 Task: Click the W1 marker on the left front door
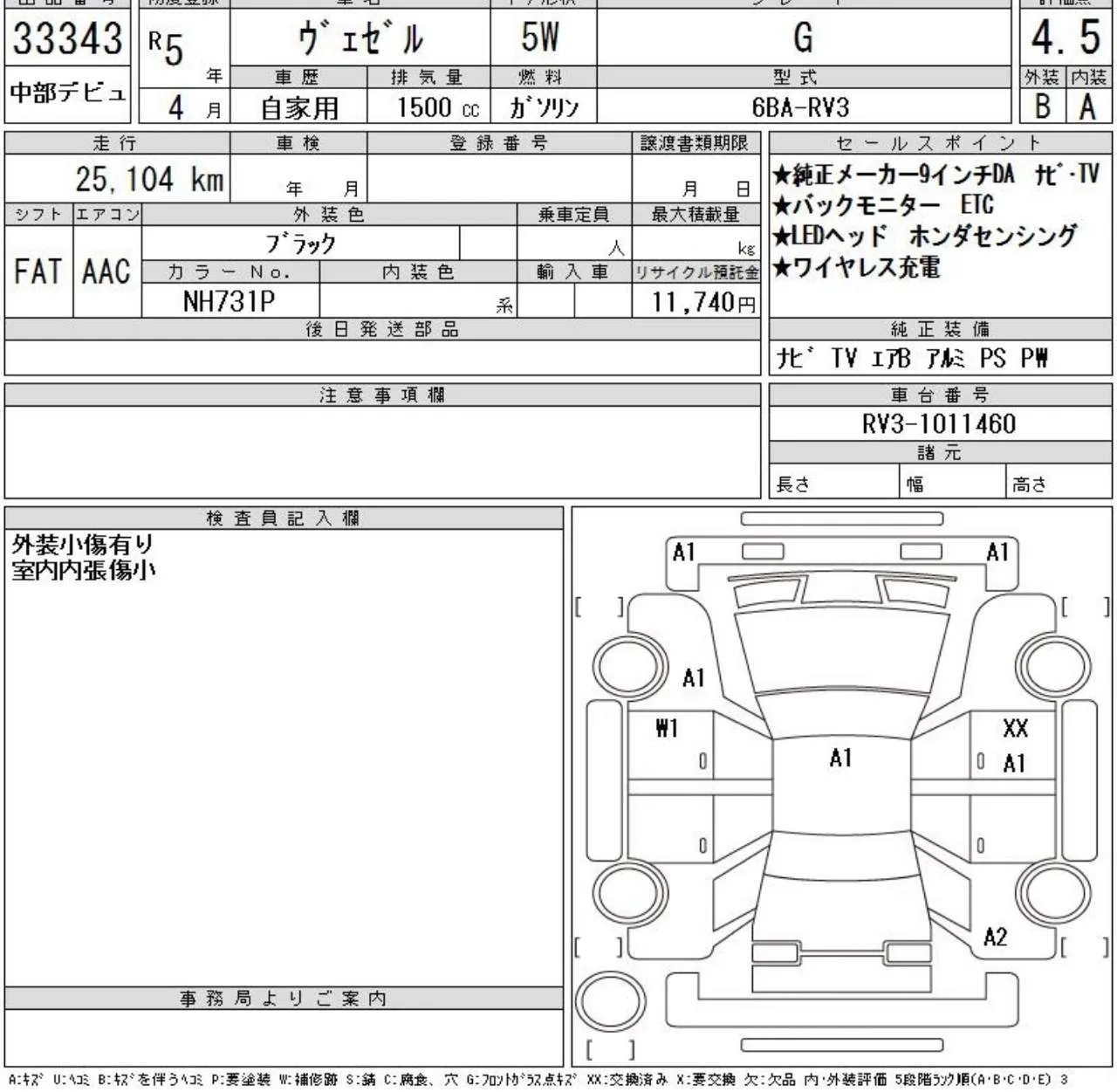[667, 728]
